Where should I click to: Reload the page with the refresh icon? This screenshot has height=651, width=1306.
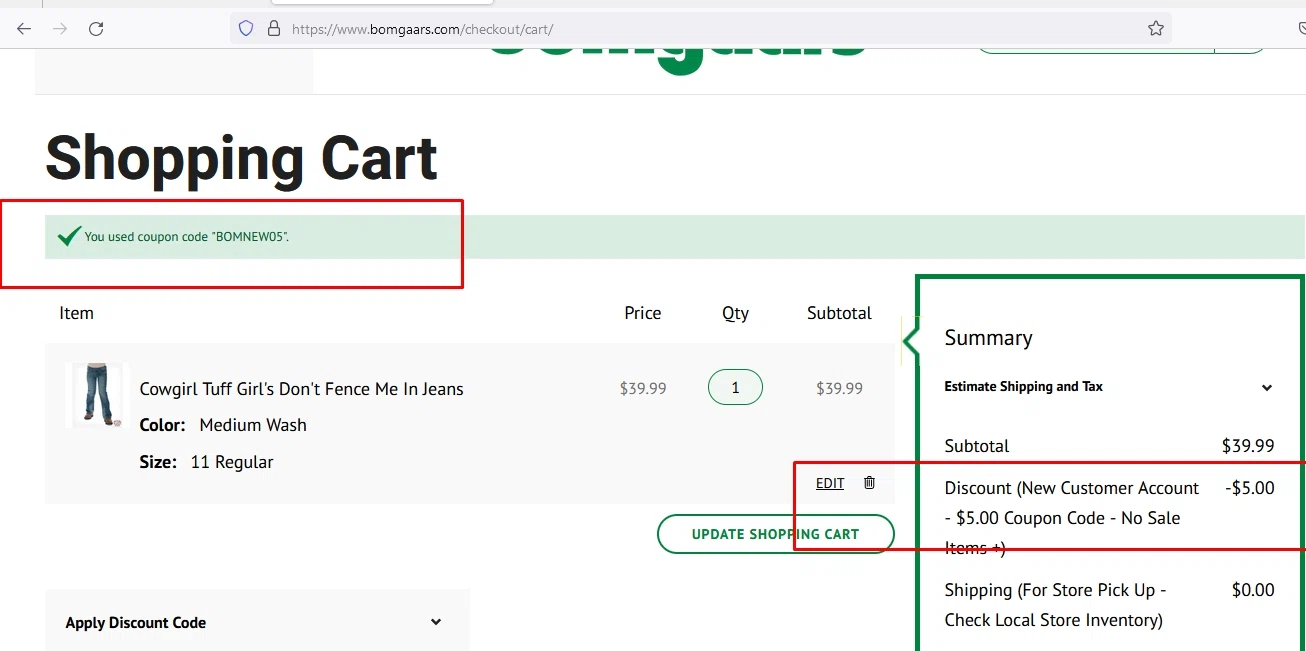click(96, 29)
